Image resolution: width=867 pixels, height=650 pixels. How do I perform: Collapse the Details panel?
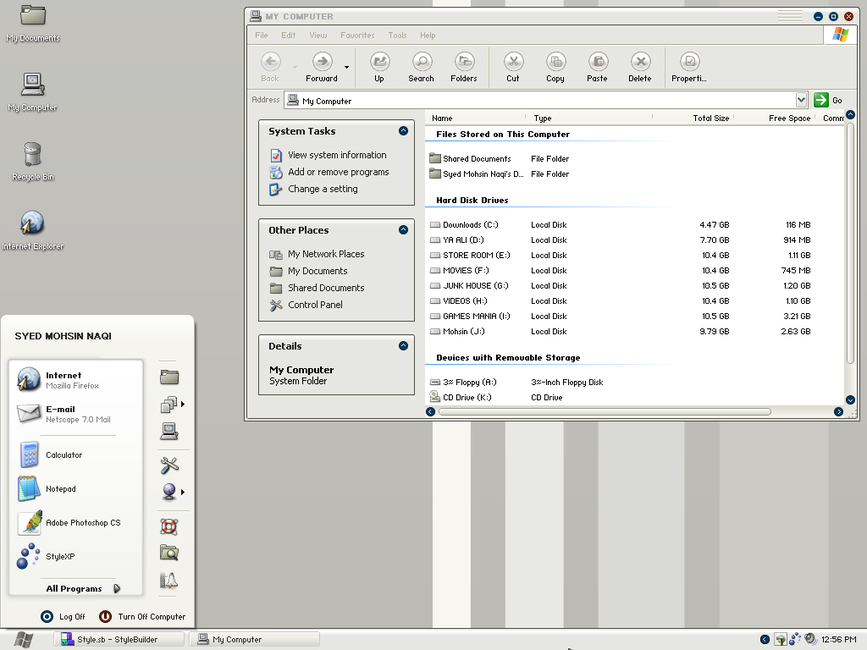pos(403,346)
